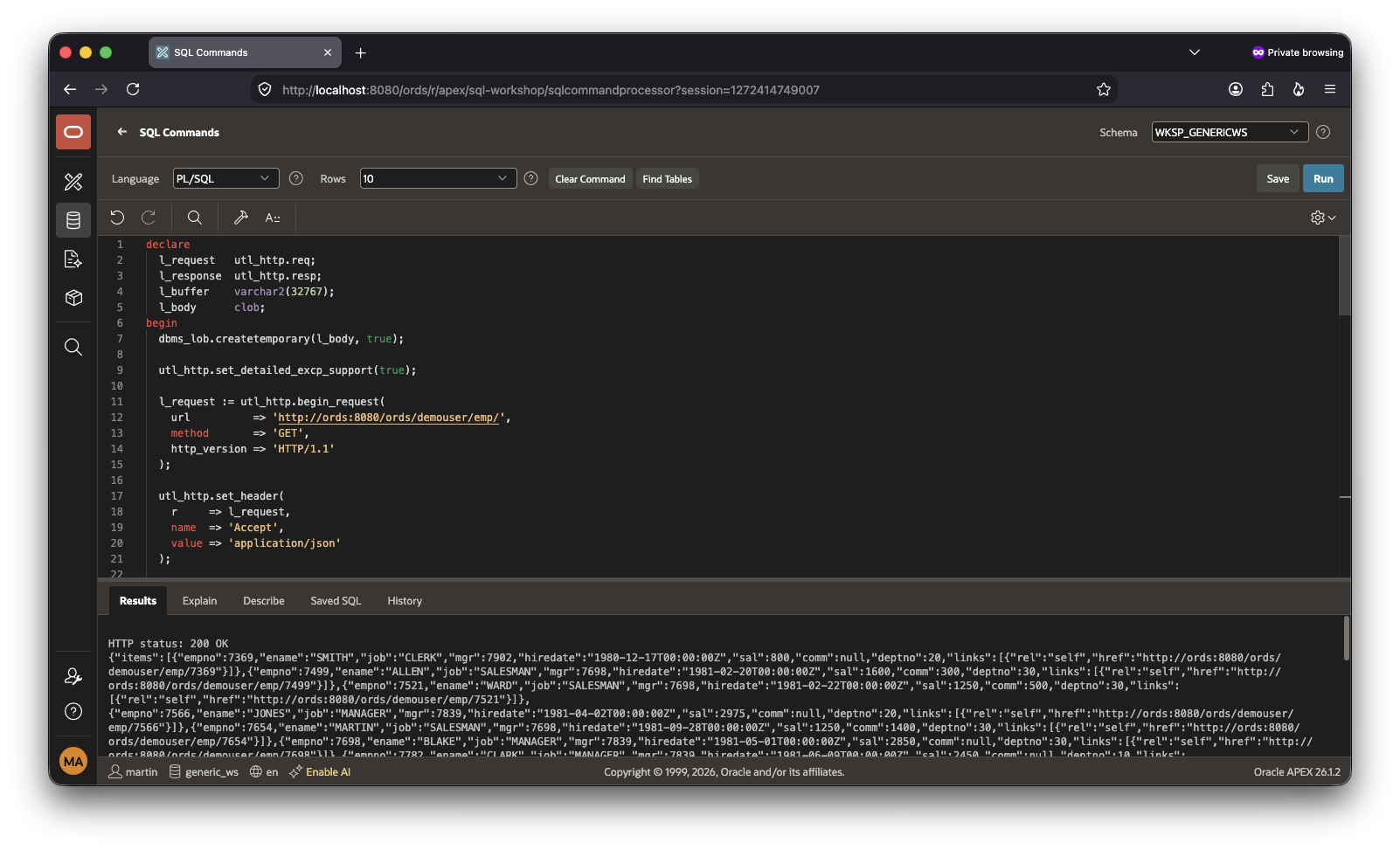Click the Schema help icon
Viewport: 1400px width, 850px height.
(x=1323, y=132)
